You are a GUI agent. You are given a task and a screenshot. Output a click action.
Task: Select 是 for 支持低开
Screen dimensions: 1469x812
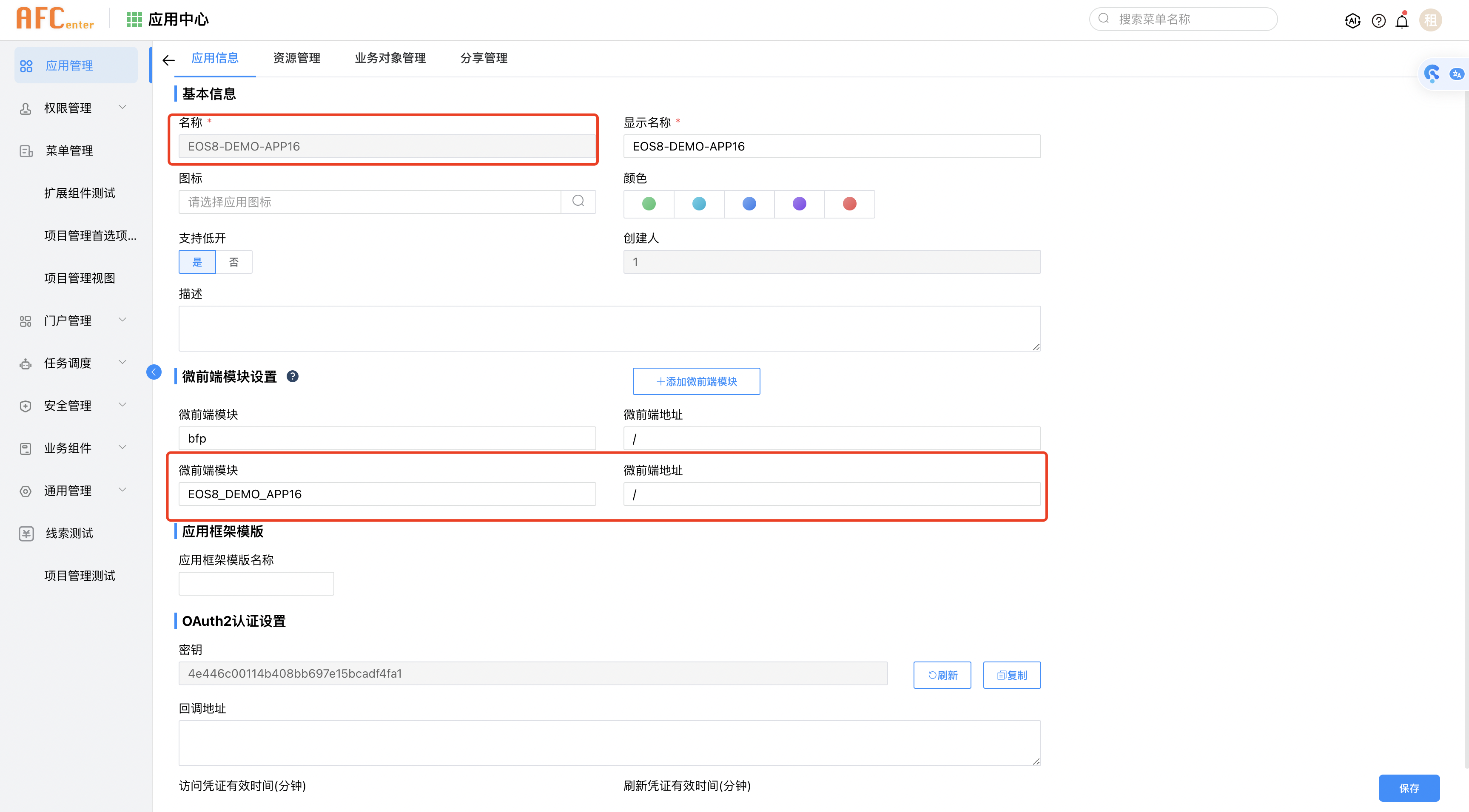point(197,262)
